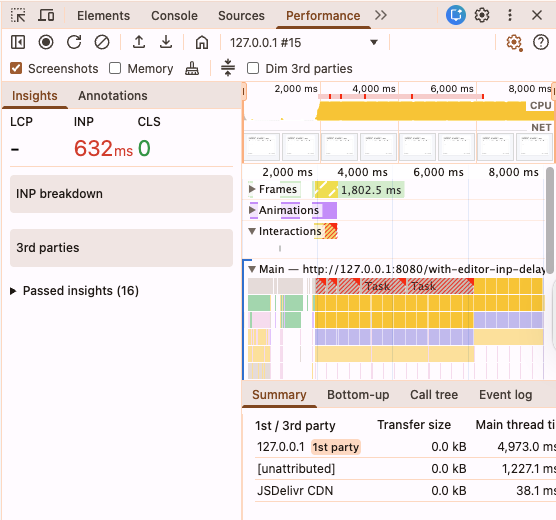Toggle device toolbar icon
This screenshot has height=520, width=556.
pos(46,16)
